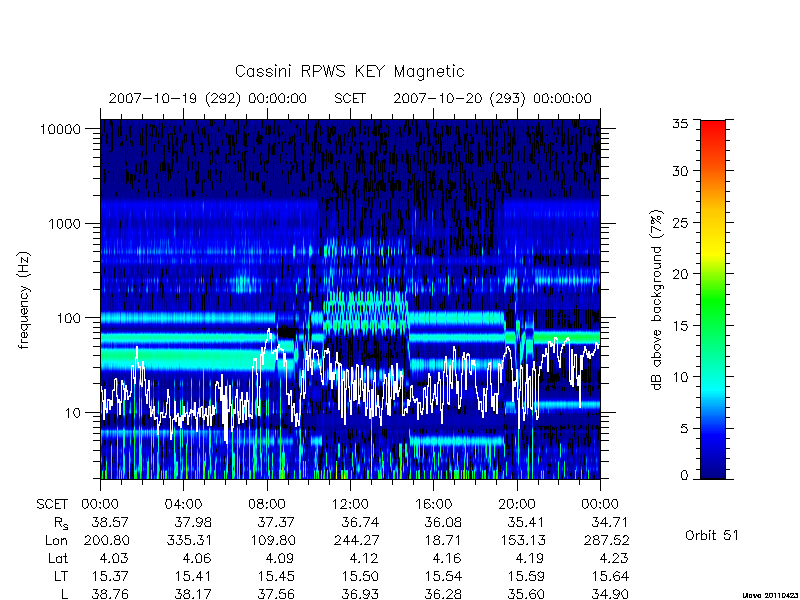Click the Lon value 287.52
800x600 pixels.
point(606,541)
